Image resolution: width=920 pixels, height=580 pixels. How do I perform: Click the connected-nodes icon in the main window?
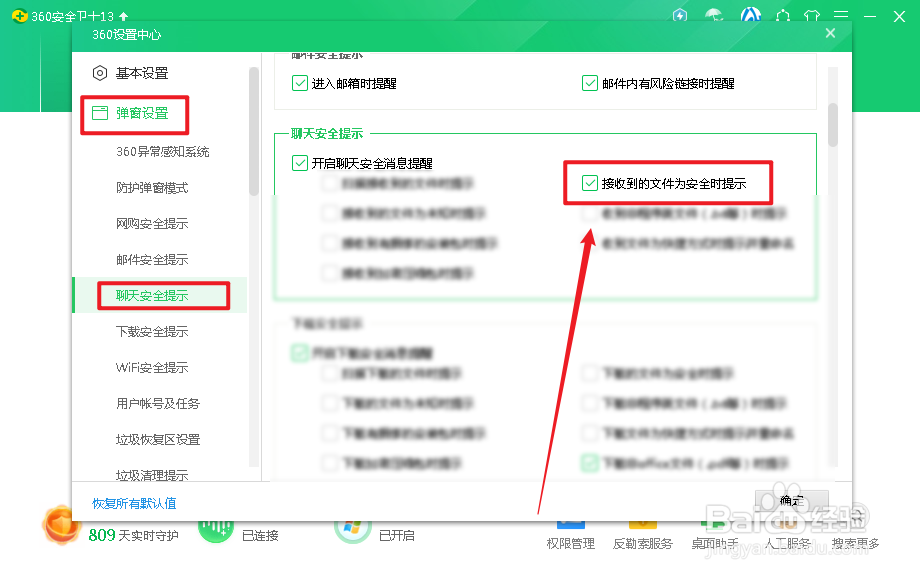click(783, 15)
